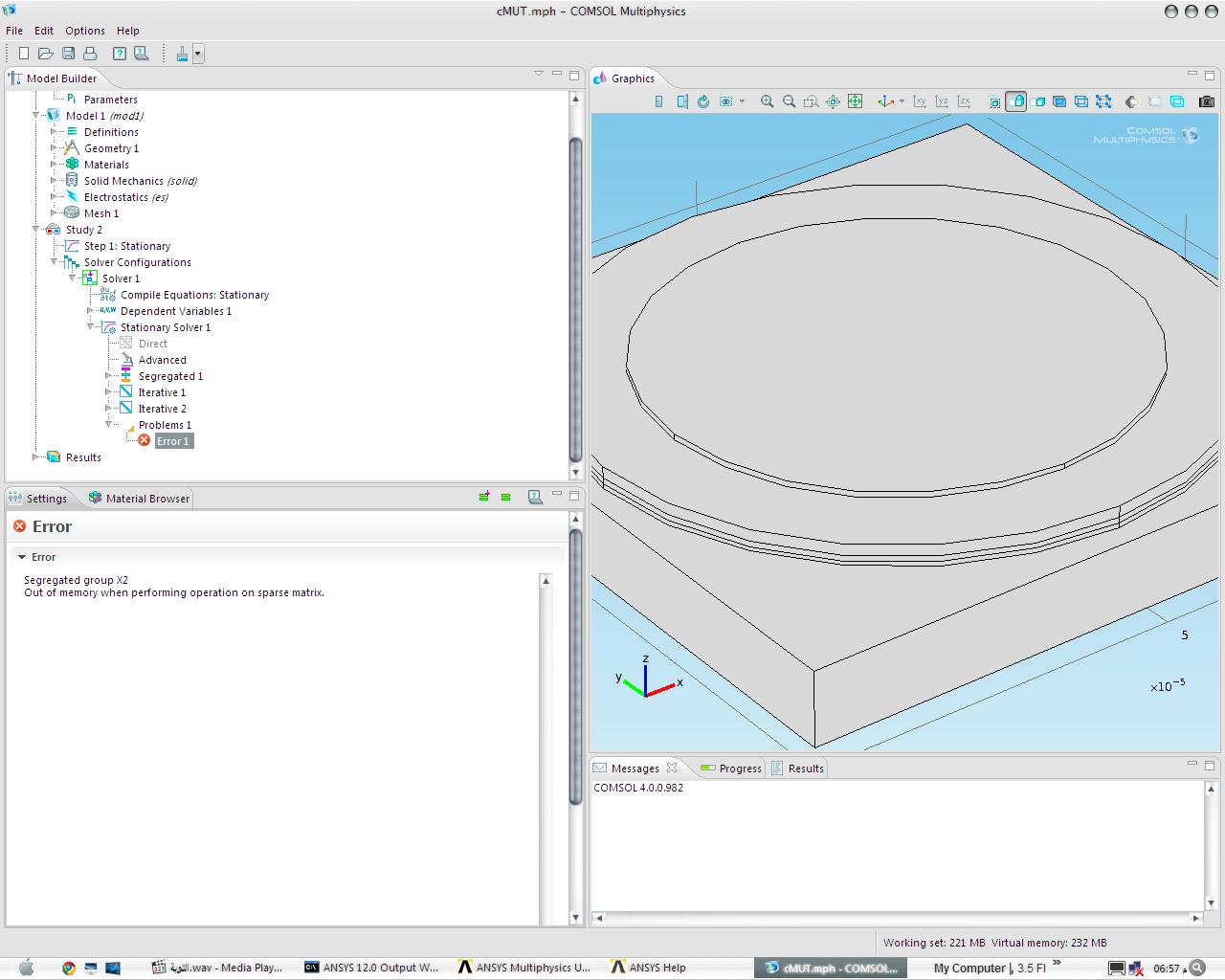
Task: Zoom to selection in Graphics toolbar
Action: pos(833,101)
